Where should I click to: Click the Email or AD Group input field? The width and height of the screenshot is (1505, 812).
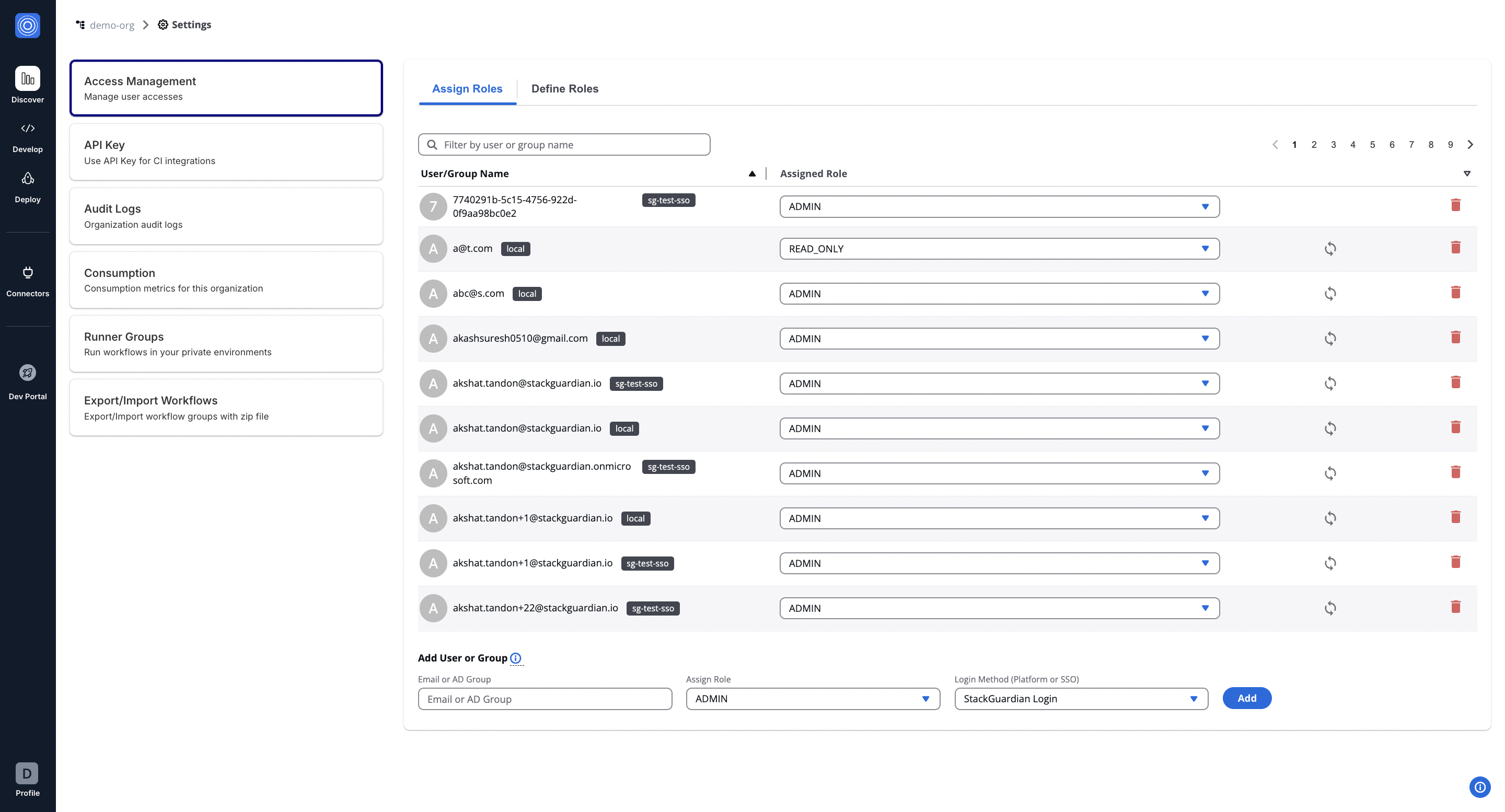(x=545, y=699)
